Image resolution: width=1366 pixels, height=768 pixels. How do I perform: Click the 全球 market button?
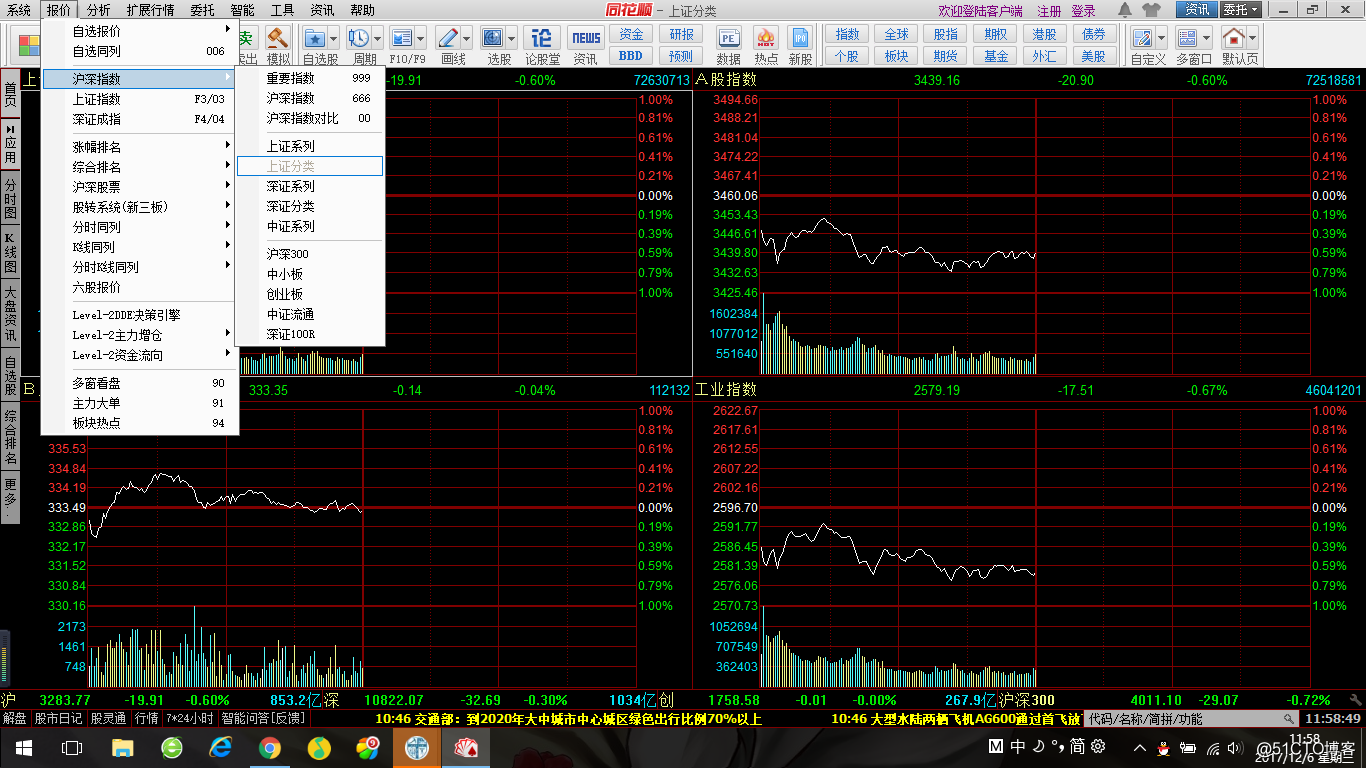(897, 34)
